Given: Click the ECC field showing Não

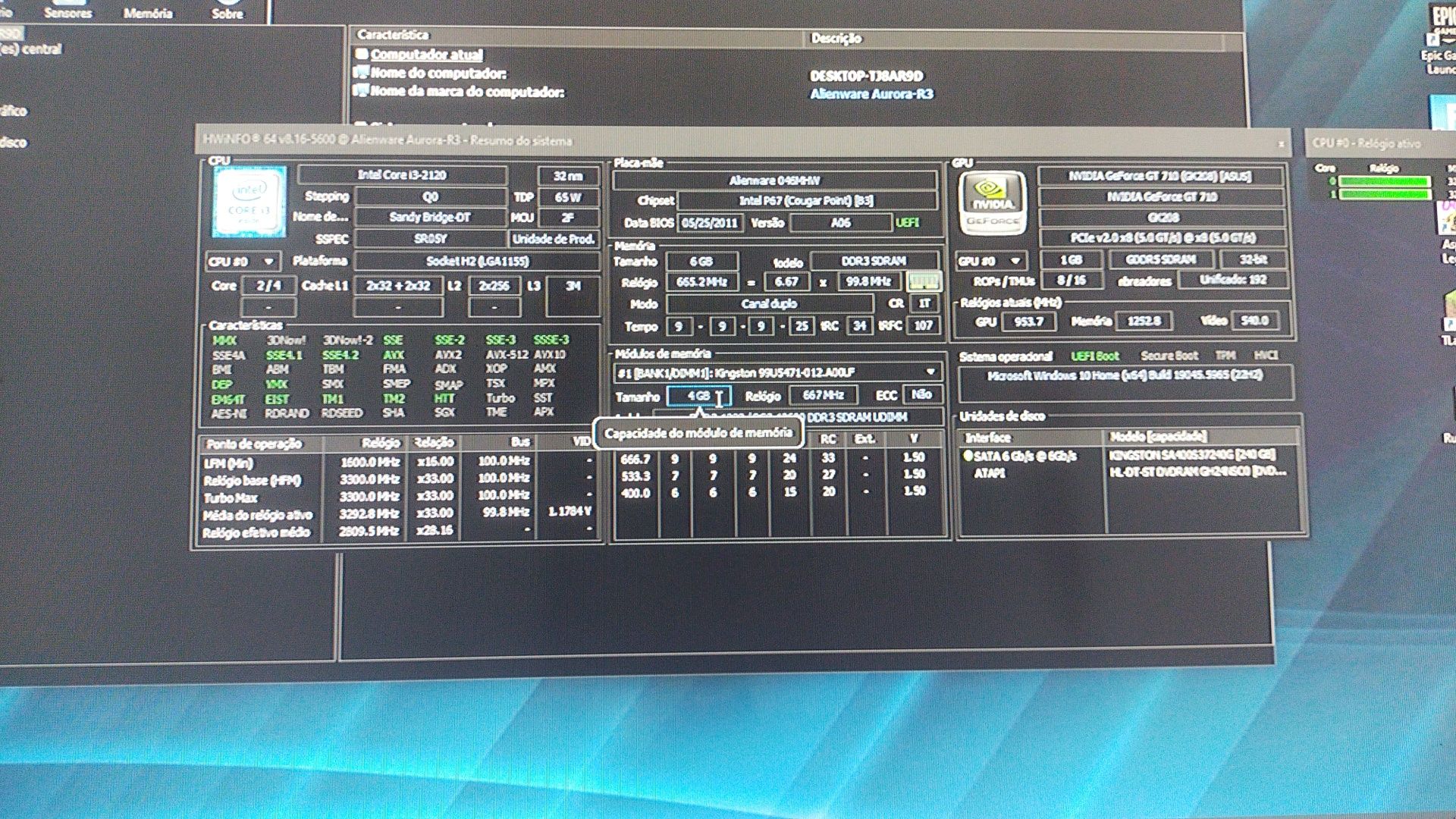Looking at the screenshot, I should click(x=921, y=394).
